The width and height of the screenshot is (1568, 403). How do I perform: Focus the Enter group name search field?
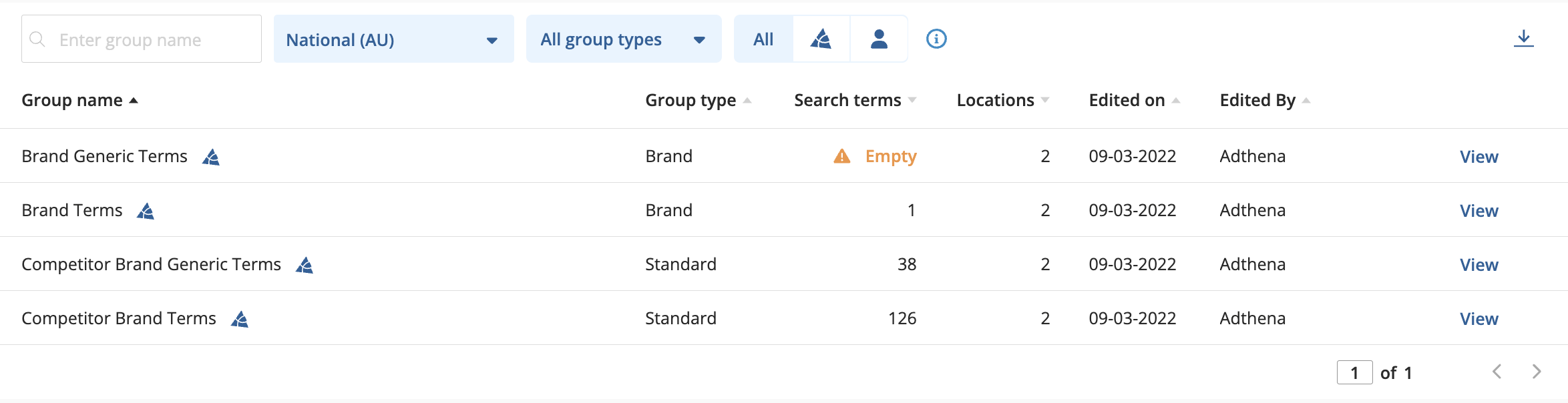(x=142, y=39)
